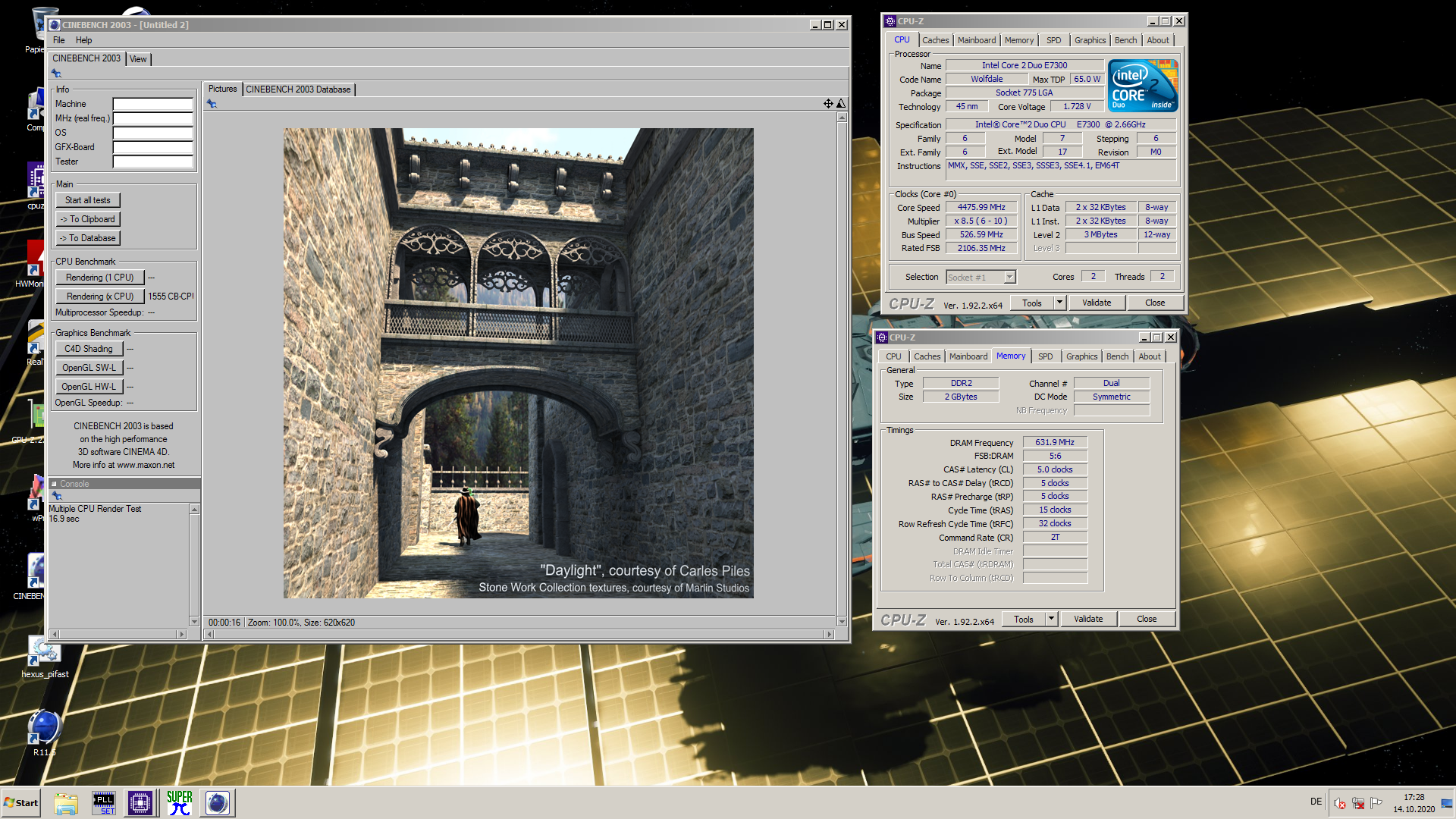Open the Caches tab in upper CPU-Z window
This screenshot has height=819, width=1456.
click(935, 40)
